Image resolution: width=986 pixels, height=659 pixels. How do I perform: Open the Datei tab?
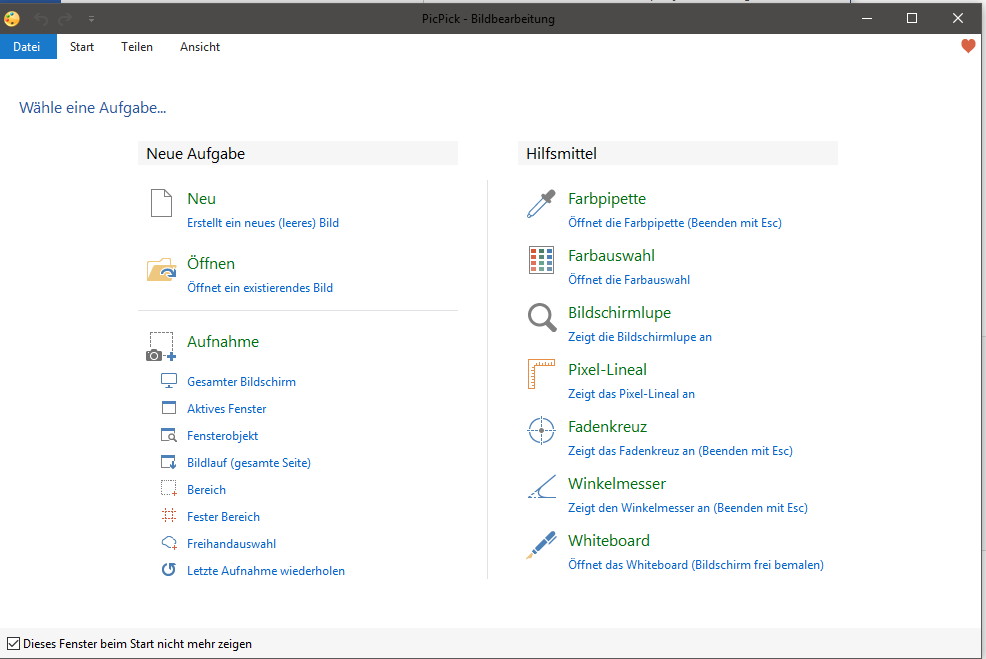pyautogui.click(x=27, y=47)
